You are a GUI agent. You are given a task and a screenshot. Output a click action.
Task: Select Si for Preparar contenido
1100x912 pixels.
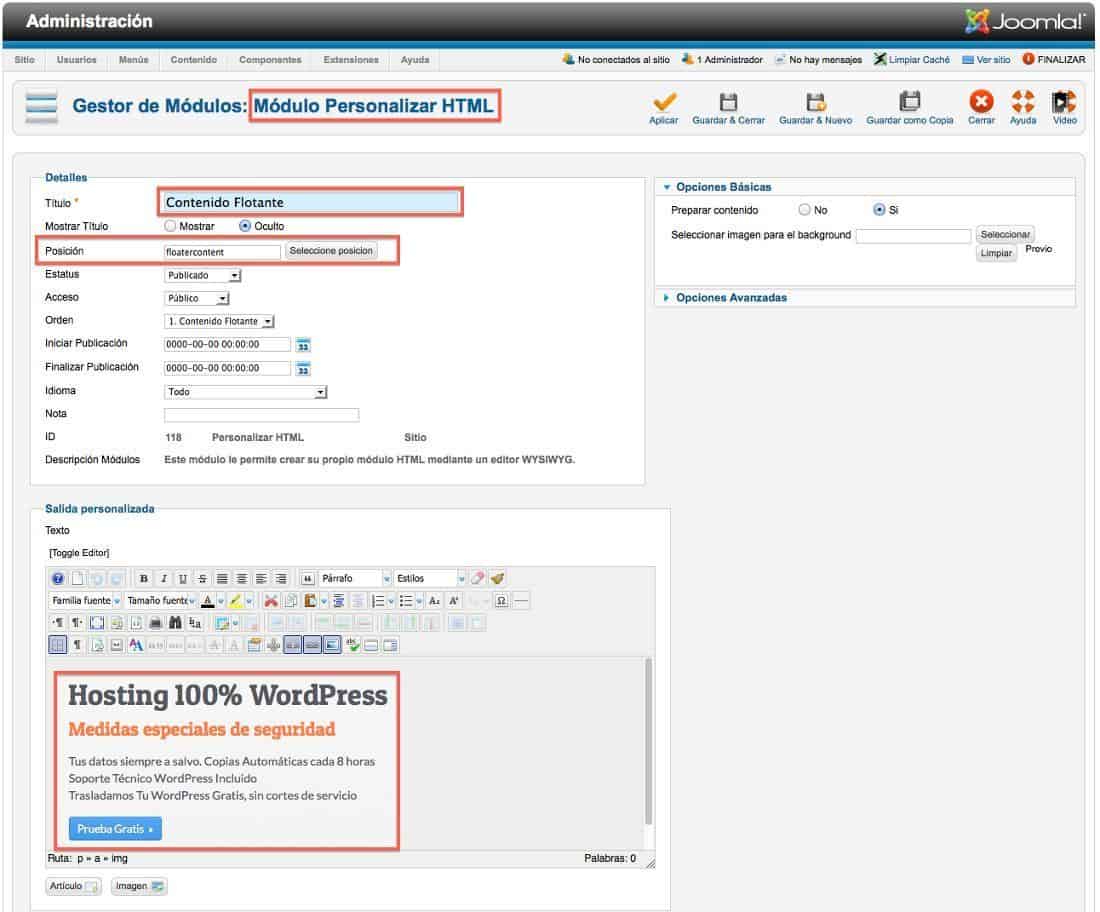coord(879,210)
